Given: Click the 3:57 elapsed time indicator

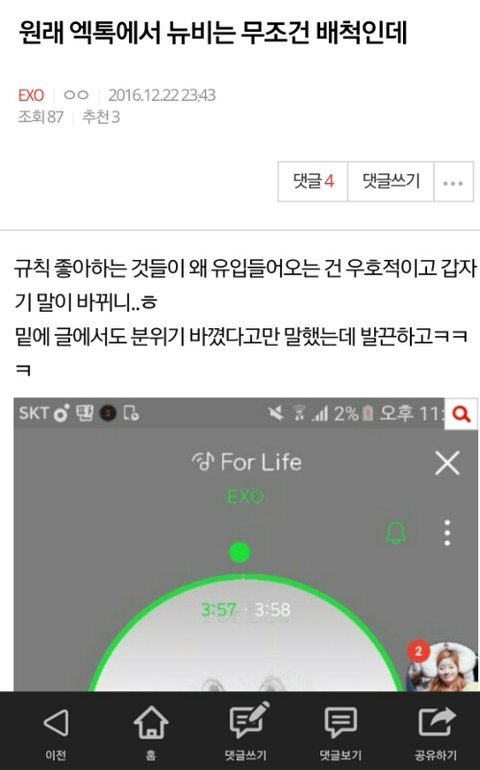Looking at the screenshot, I should [x=219, y=609].
